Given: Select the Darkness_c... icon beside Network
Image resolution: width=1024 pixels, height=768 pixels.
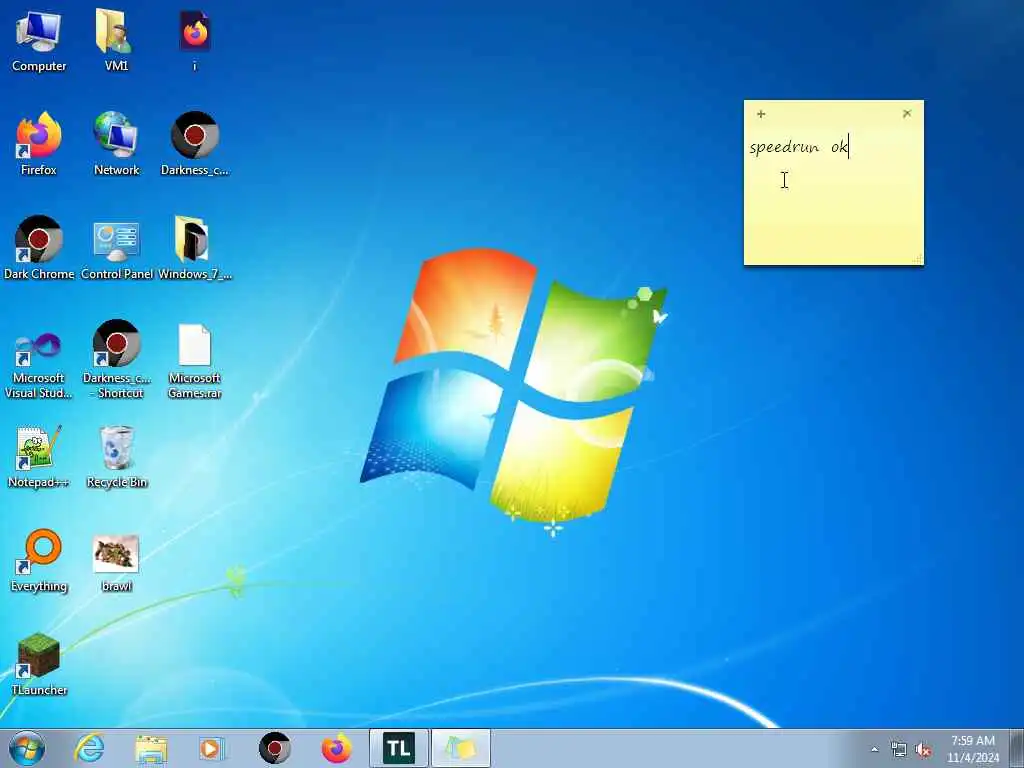Looking at the screenshot, I should click(195, 144).
